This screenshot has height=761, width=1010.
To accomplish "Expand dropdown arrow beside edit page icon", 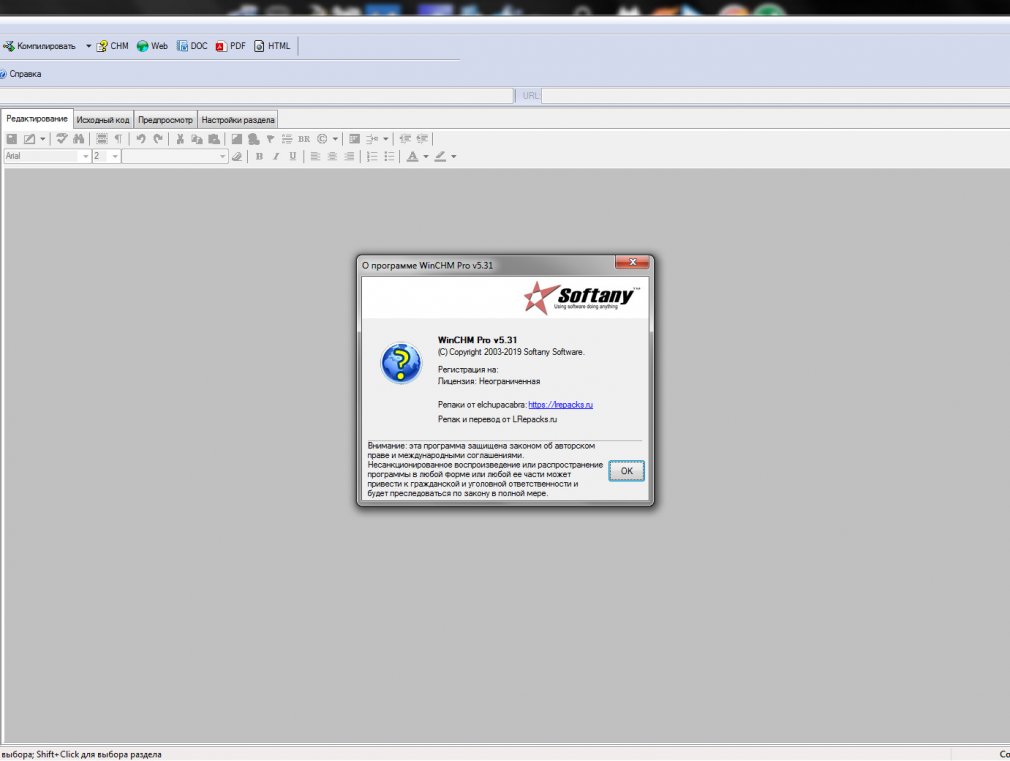I will (x=43, y=139).
